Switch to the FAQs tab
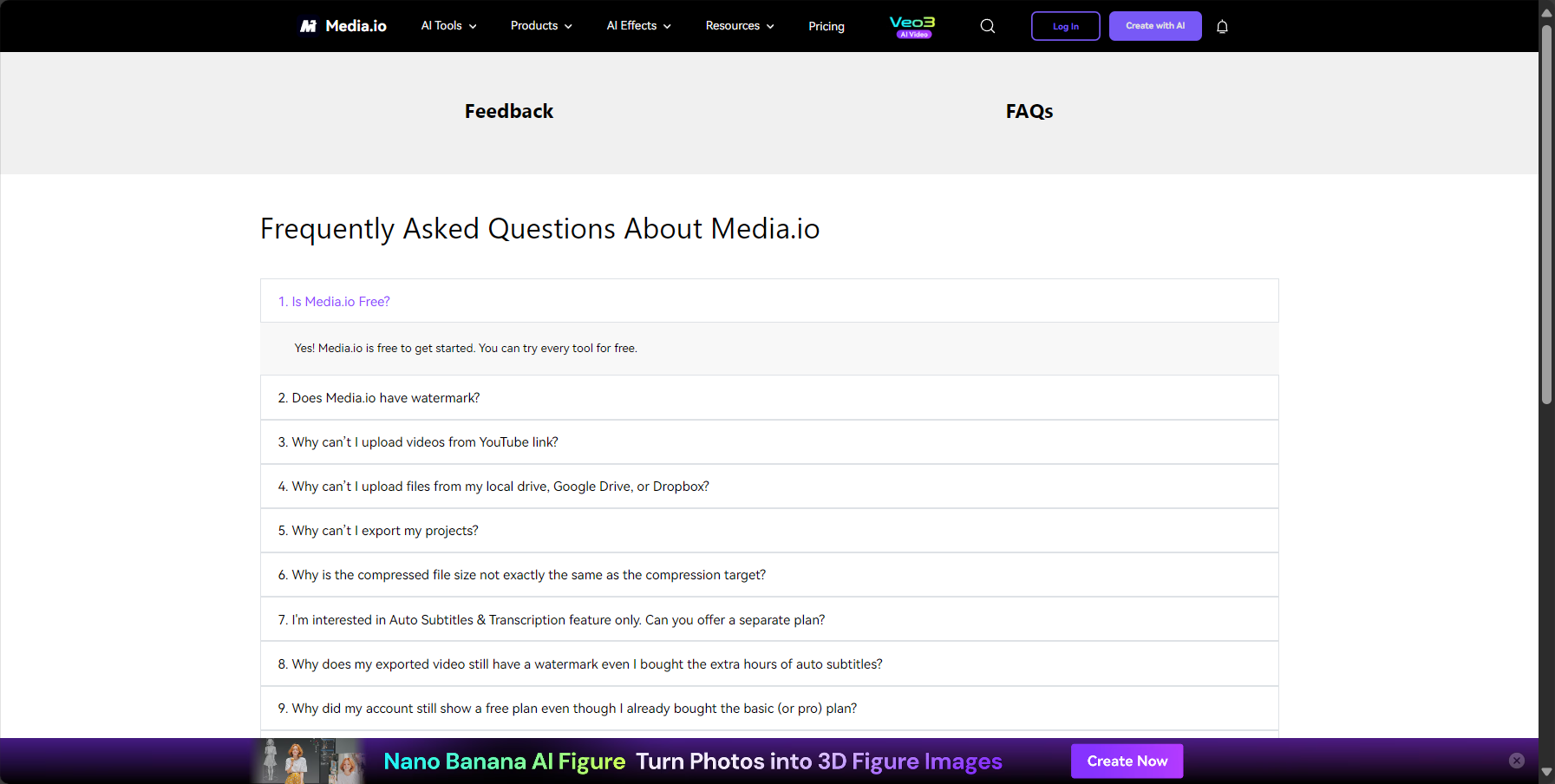The width and height of the screenshot is (1555, 784). (x=1029, y=111)
